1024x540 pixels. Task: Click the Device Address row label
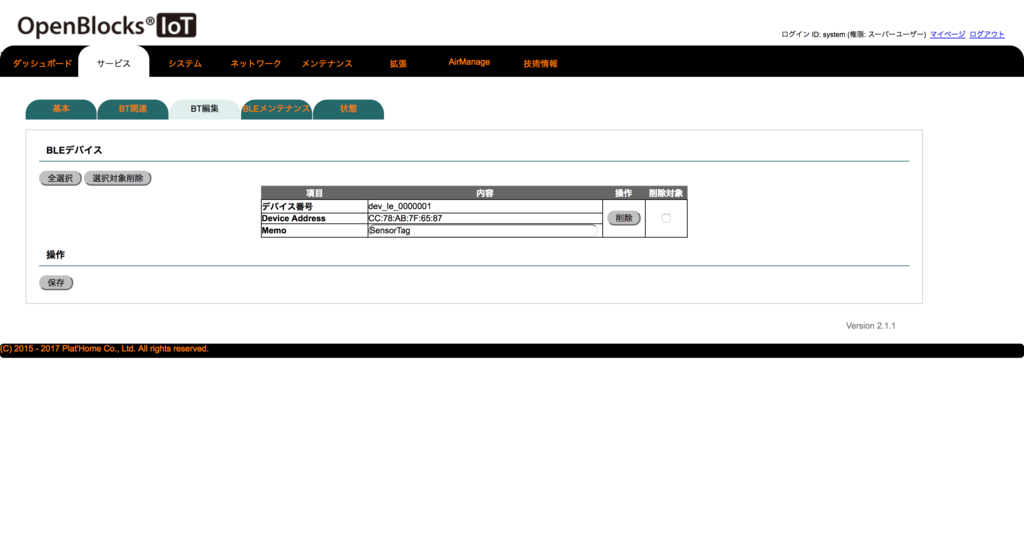293,218
